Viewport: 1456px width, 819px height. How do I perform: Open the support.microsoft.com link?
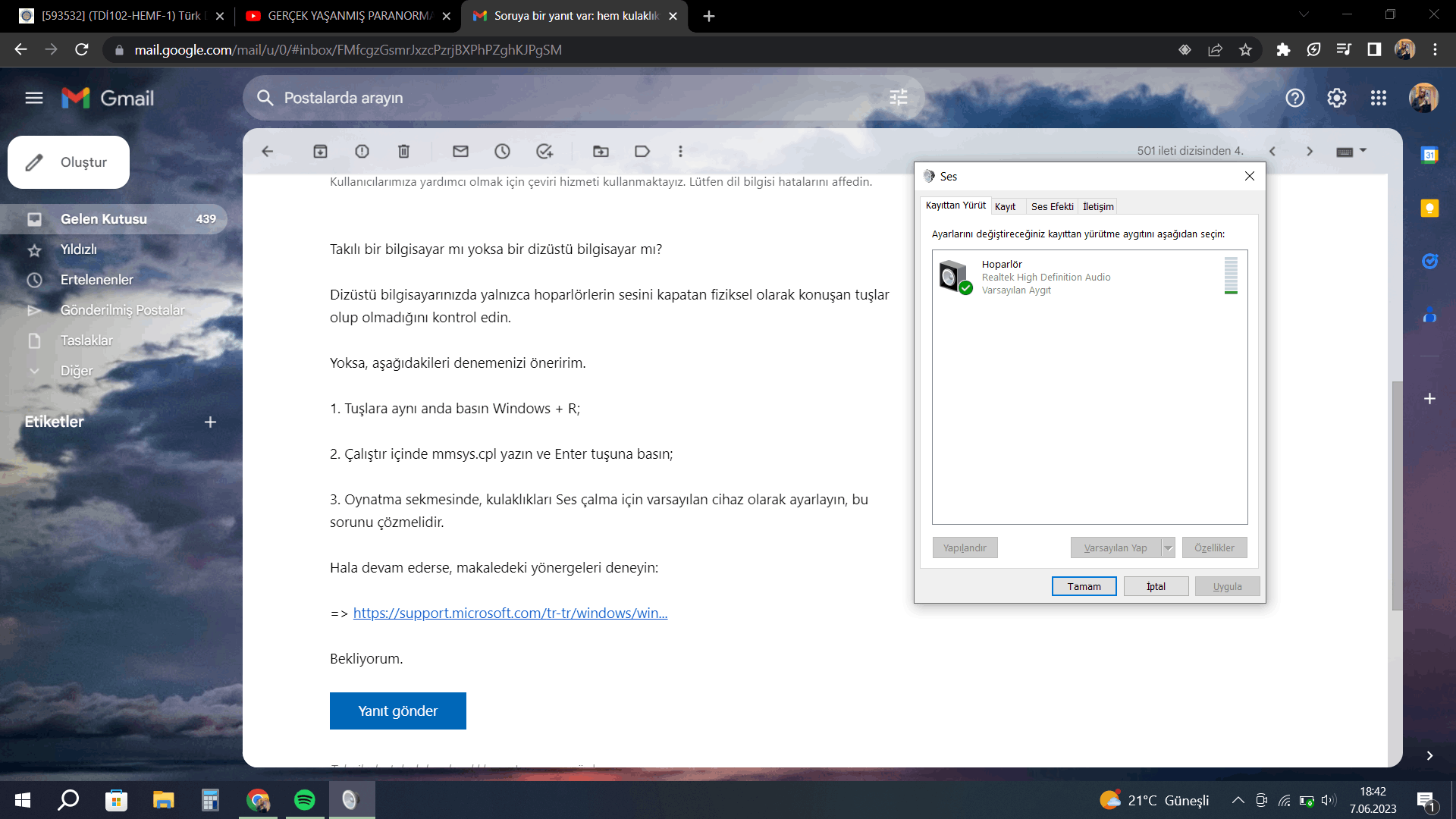[510, 613]
